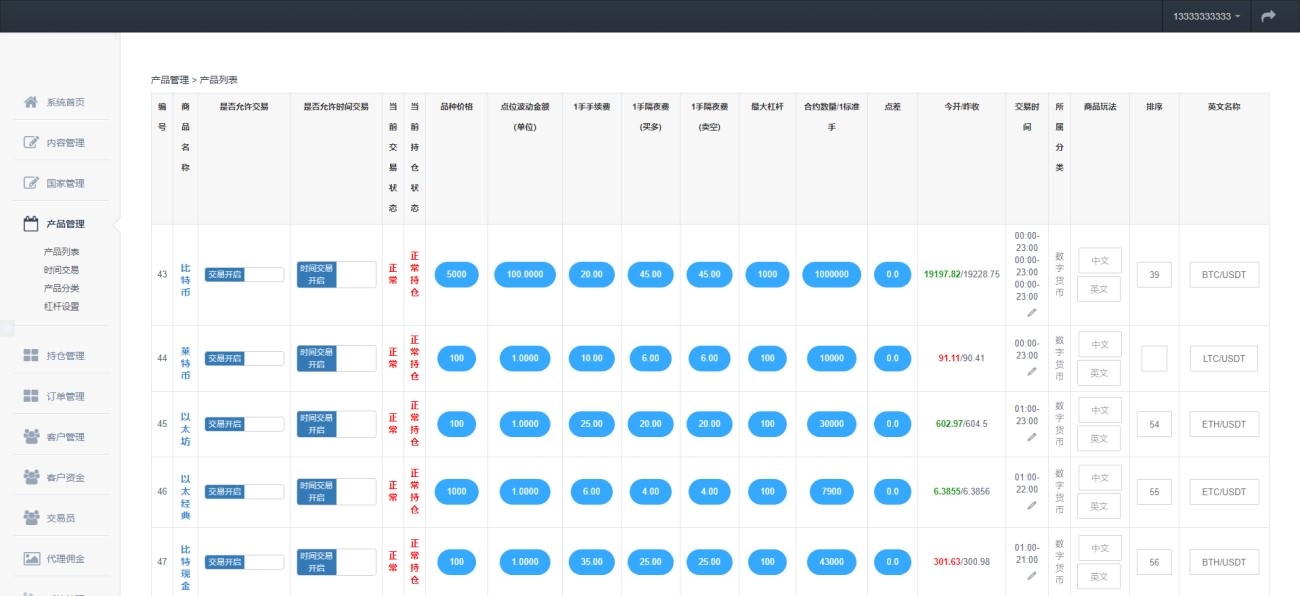This screenshot has height=596, width=1300.
Task: Disable 时间交易开启 for 以太坊
Action: (336, 424)
